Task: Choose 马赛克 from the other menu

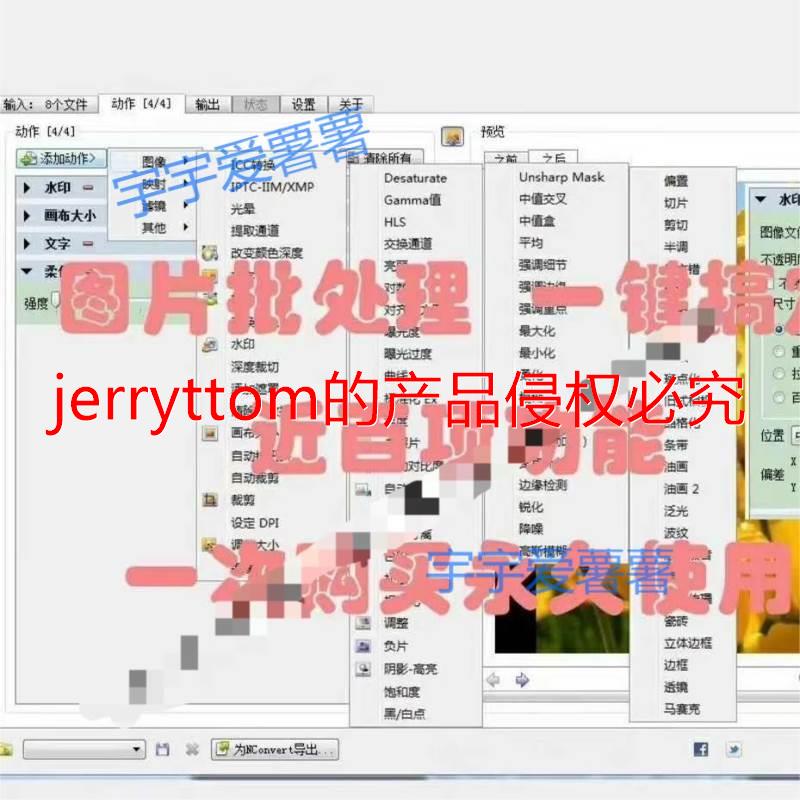Action: (x=682, y=709)
